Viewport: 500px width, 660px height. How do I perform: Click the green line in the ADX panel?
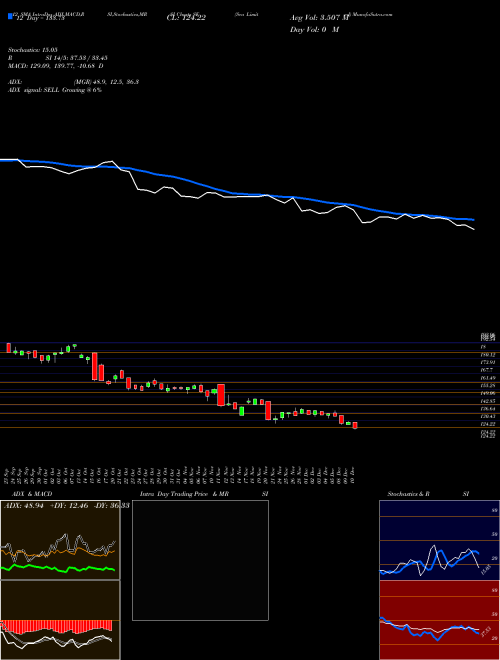point(58,568)
